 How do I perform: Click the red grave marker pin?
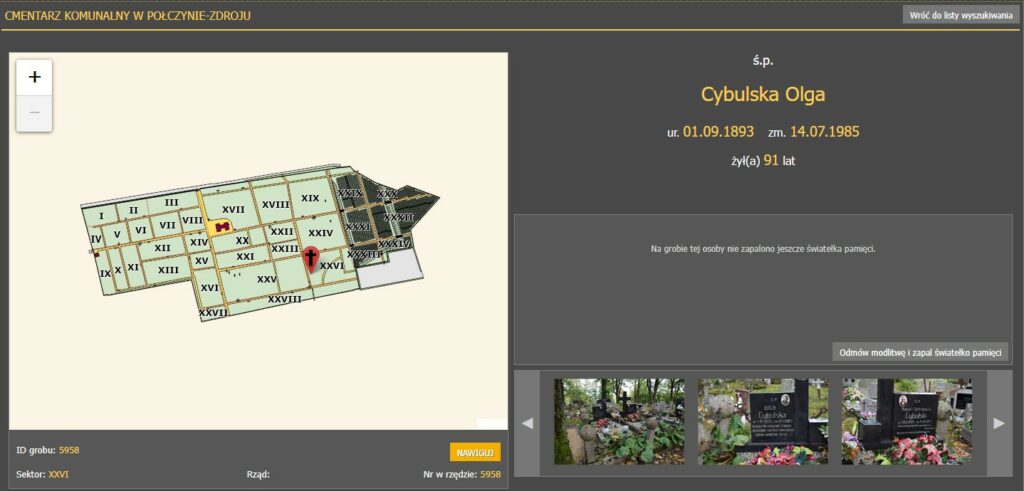(310, 259)
